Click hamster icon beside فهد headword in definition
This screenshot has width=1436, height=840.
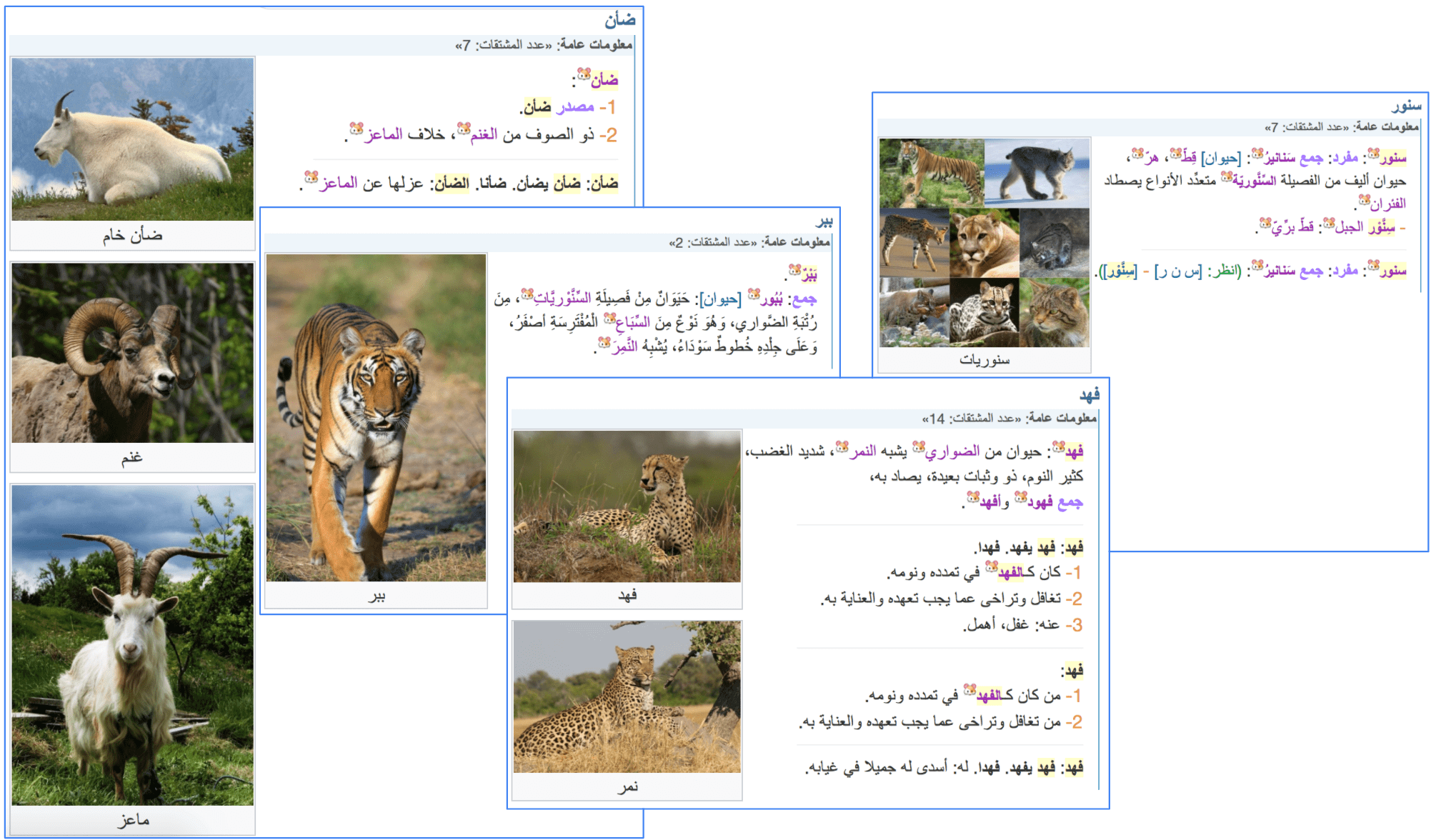pos(1059,446)
